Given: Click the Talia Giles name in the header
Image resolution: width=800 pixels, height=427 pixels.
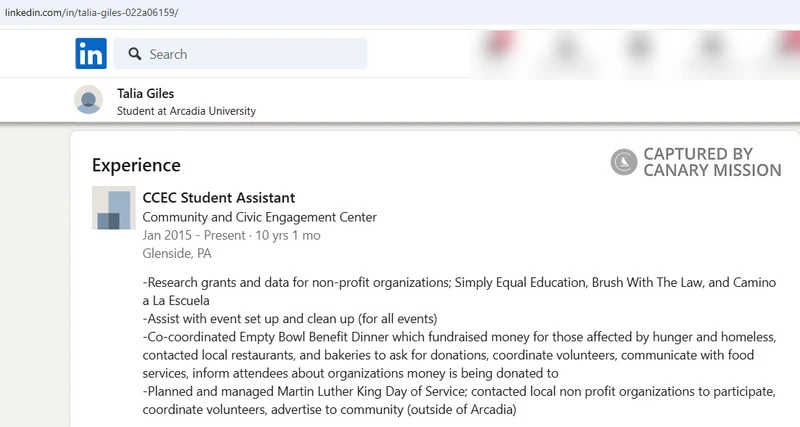Looking at the screenshot, I should click(x=145, y=93).
